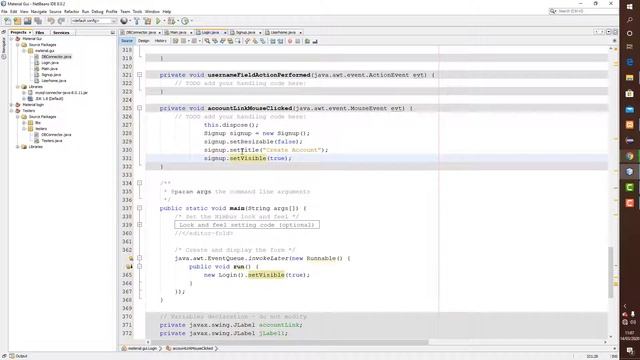
Task: Run the project with the green play icon
Action: pos(158,21)
